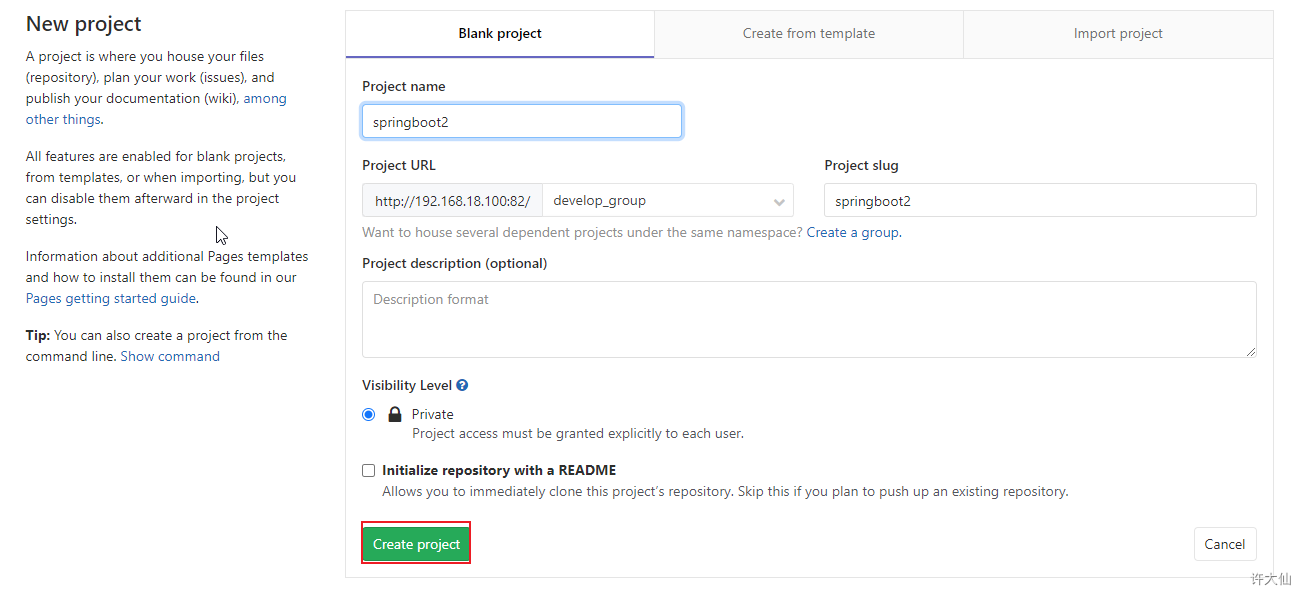The width and height of the screenshot is (1300, 595).
Task: Follow the Create a group link
Action: point(853,232)
